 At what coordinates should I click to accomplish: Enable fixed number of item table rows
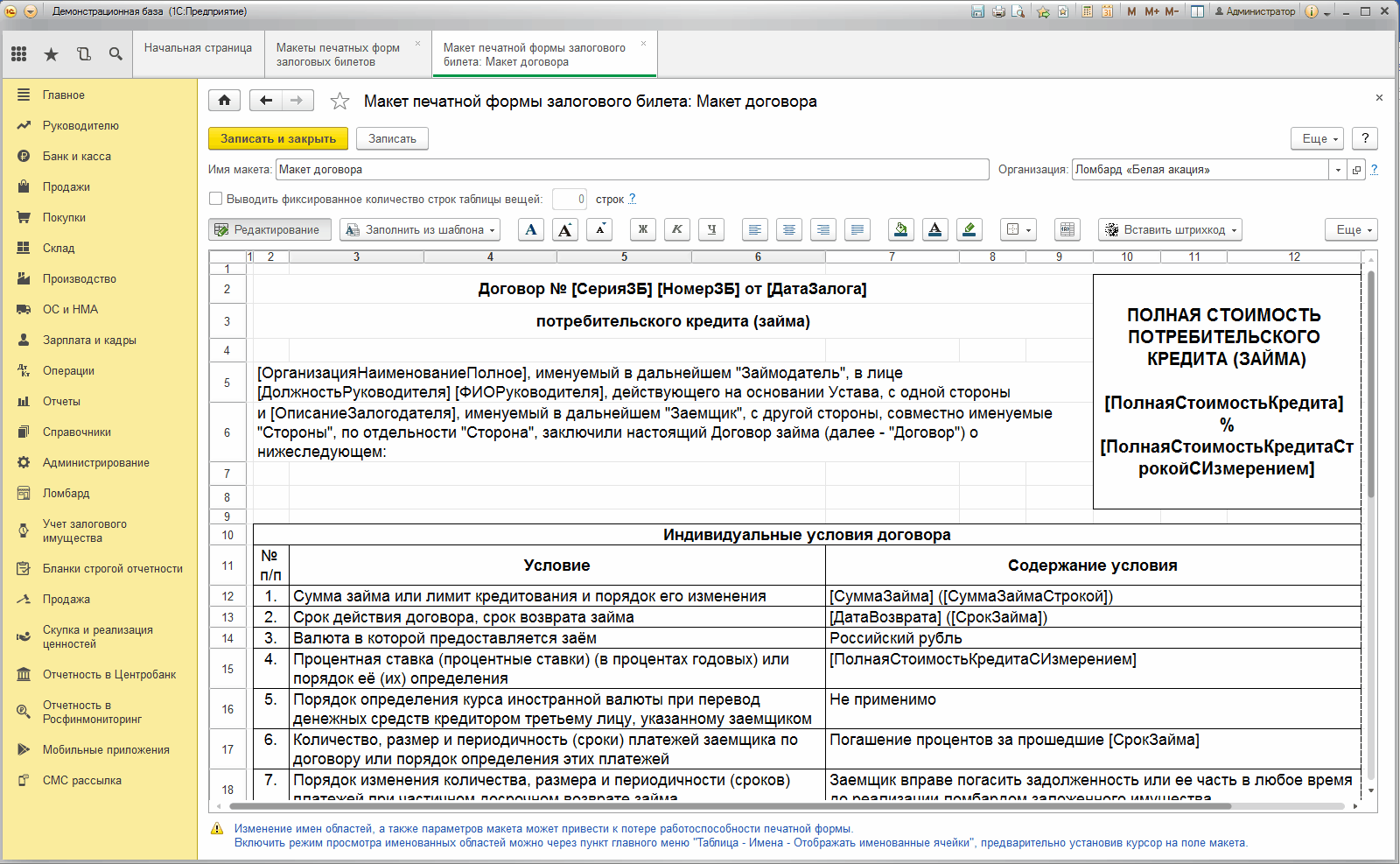click(x=216, y=199)
